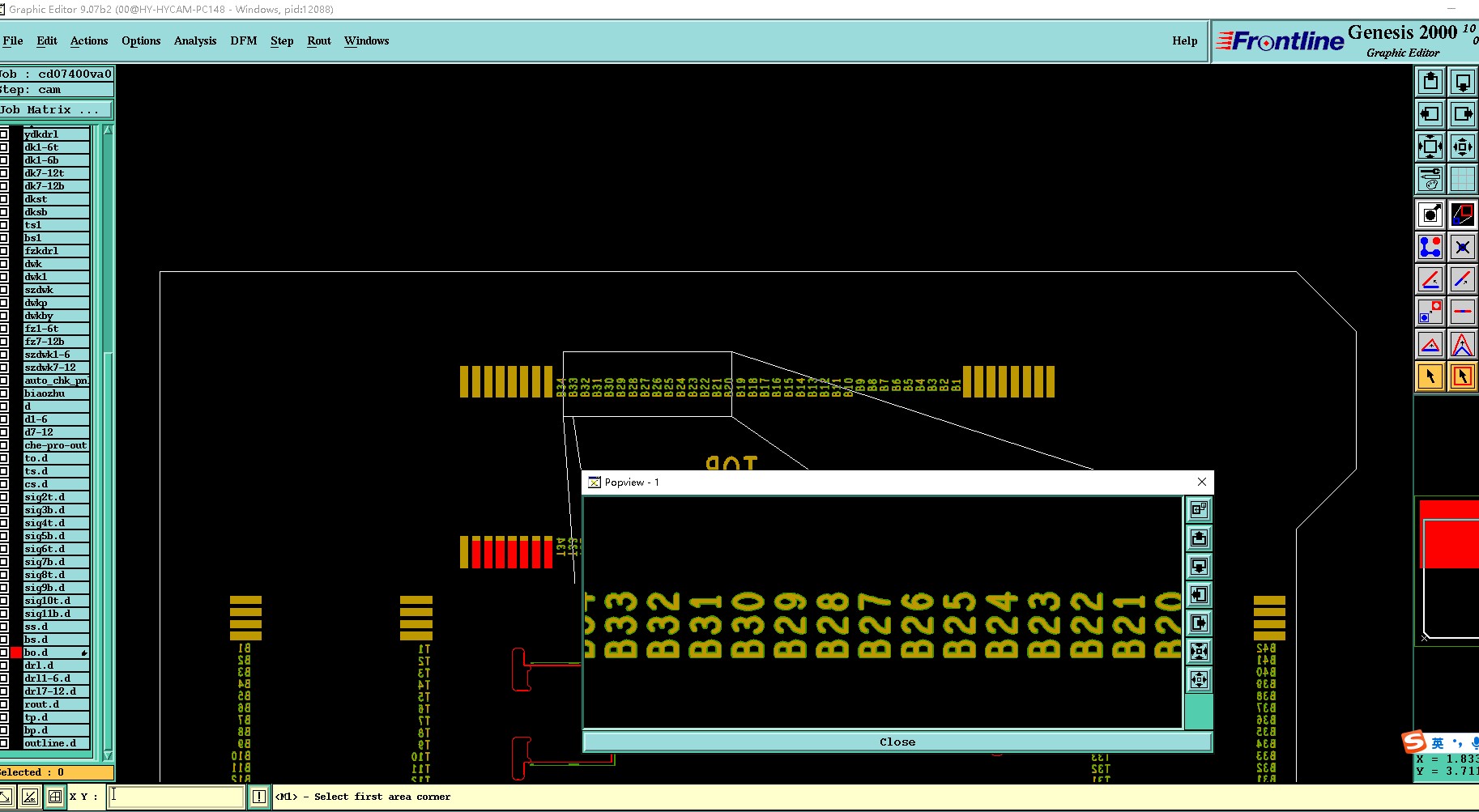
Task: Click the exclamation mark icon in bottom bar
Action: click(259, 797)
